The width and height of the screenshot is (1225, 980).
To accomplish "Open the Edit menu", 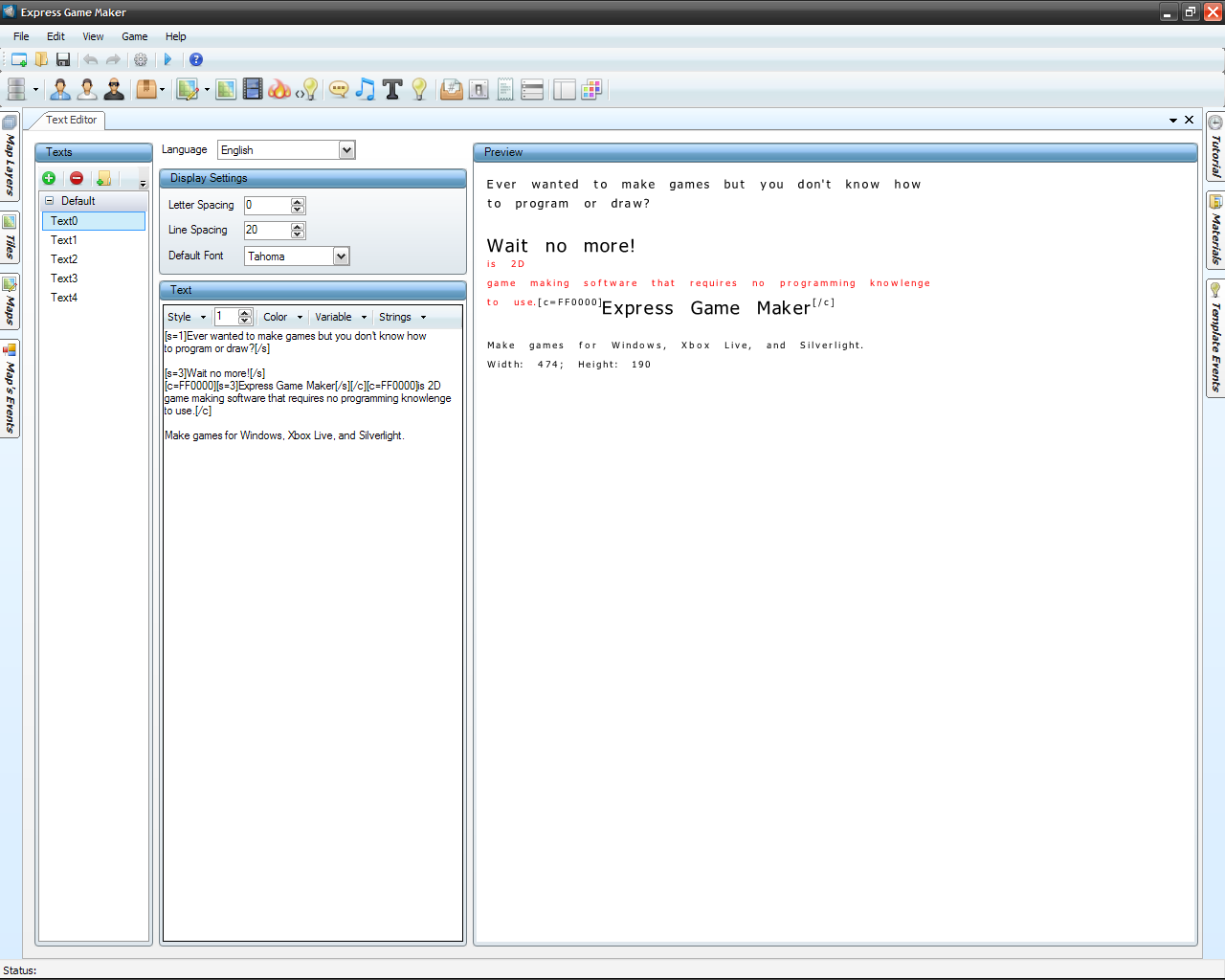I will point(56,36).
